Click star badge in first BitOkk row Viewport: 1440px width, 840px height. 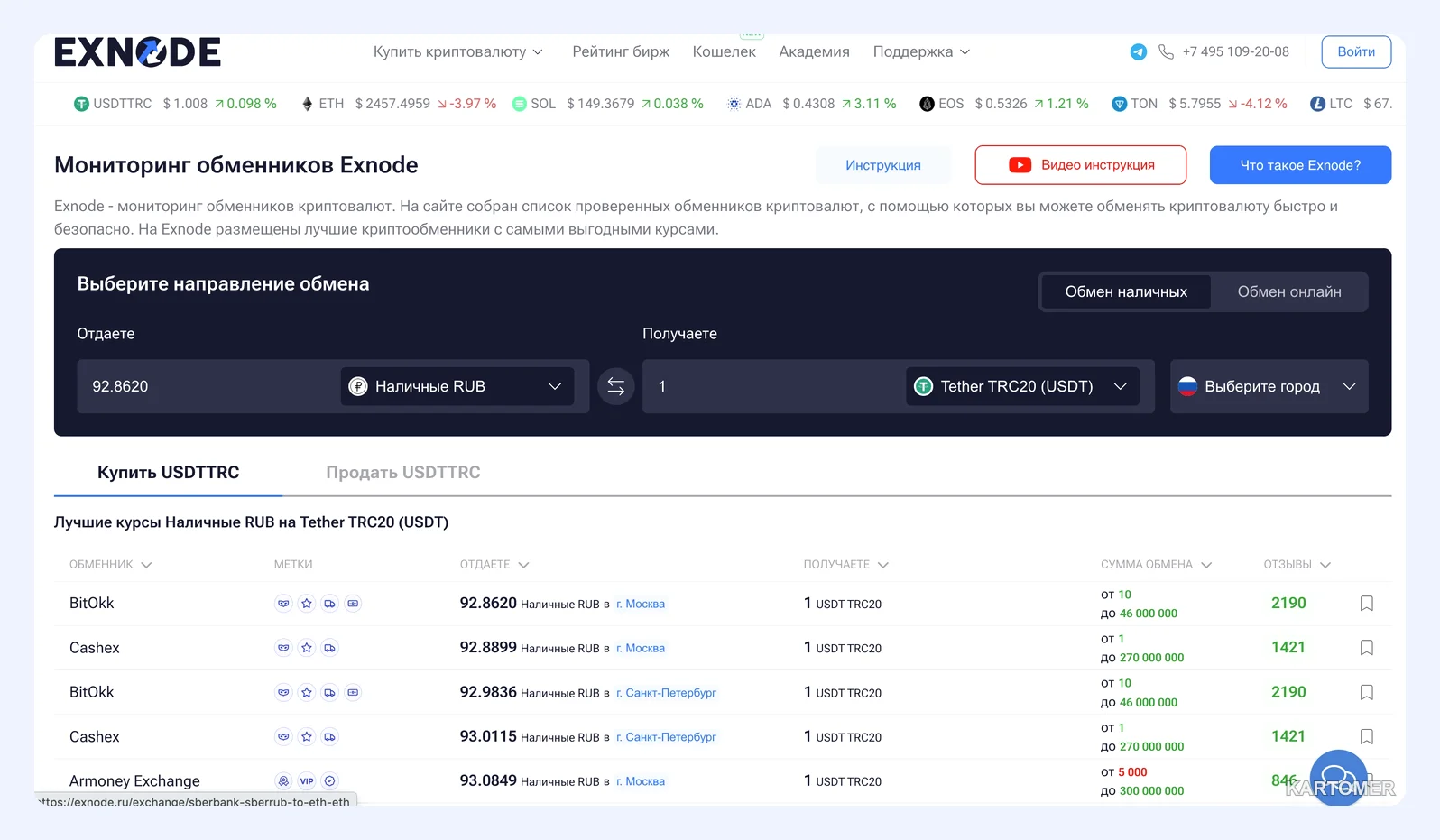coord(307,604)
